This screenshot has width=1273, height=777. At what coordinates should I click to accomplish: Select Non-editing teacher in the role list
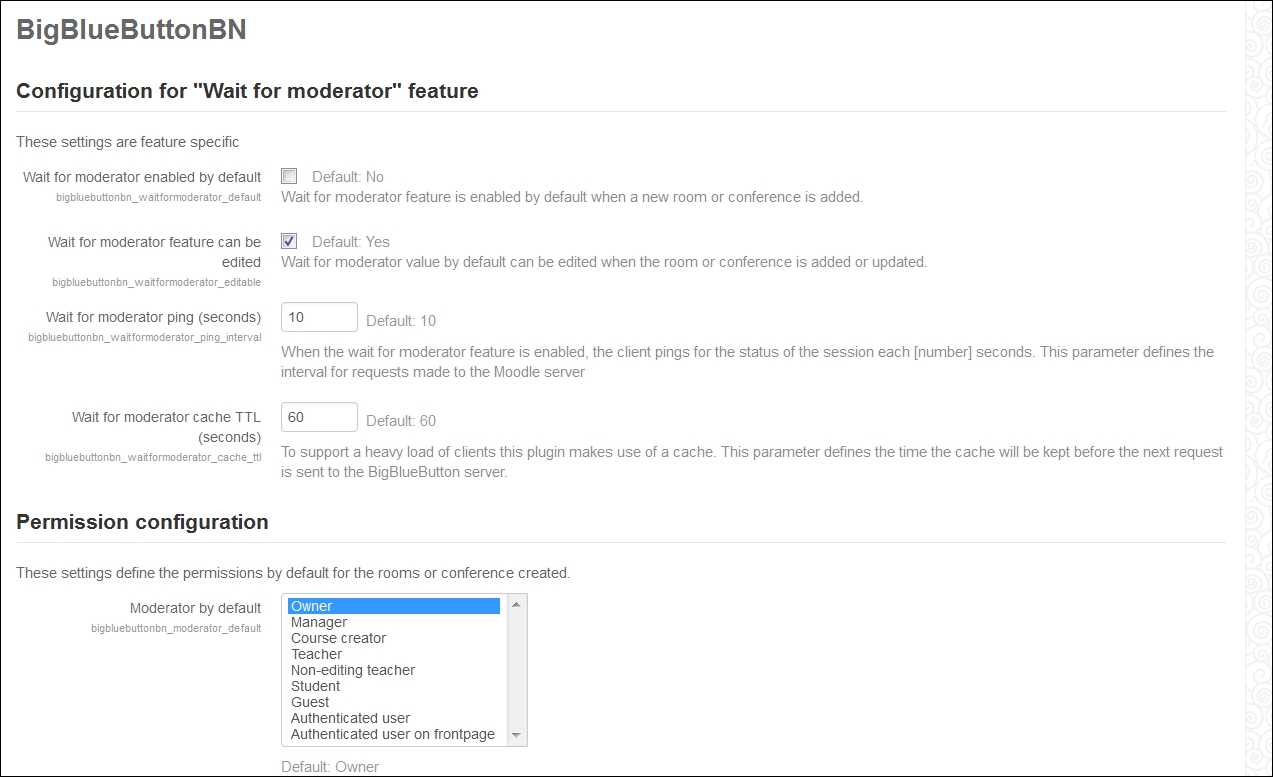(x=394, y=670)
